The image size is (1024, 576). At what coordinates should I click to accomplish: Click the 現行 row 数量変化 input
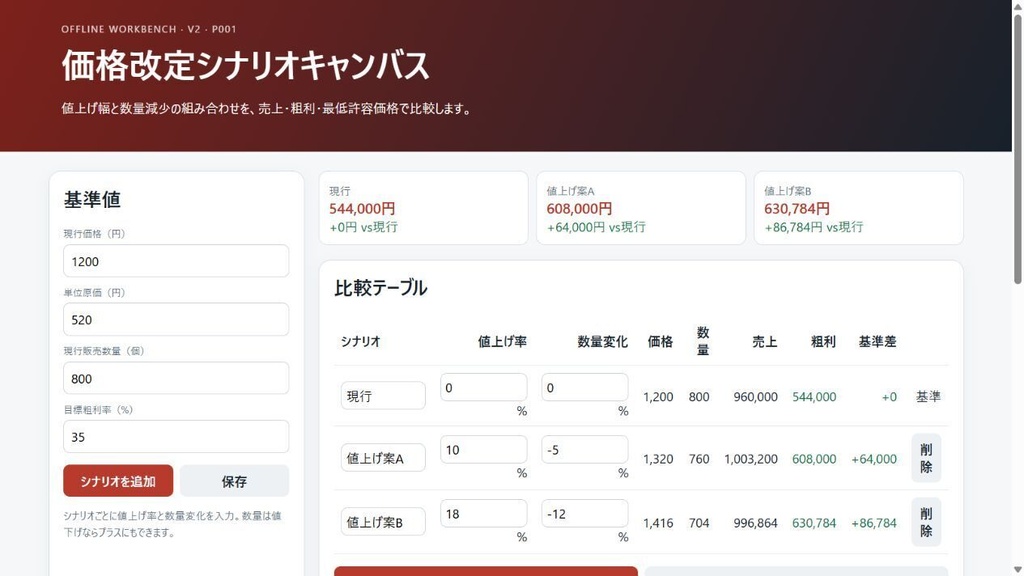(x=584, y=387)
